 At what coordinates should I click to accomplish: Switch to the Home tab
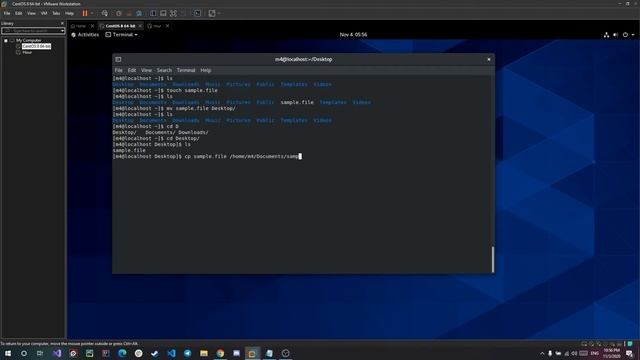[81, 26]
